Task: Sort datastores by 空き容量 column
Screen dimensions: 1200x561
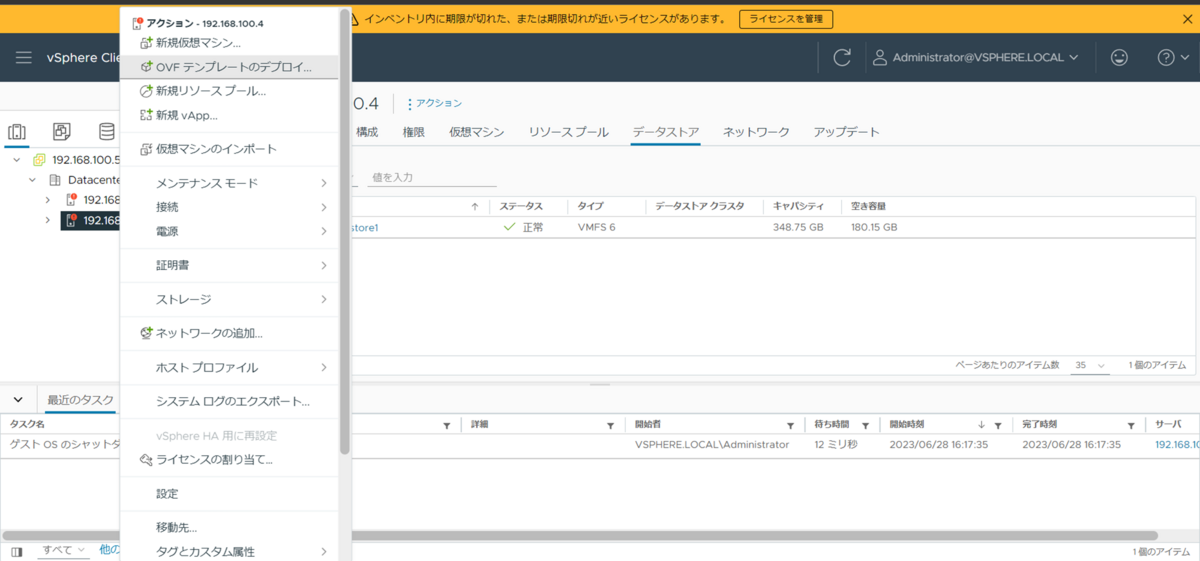Action: coord(868,206)
